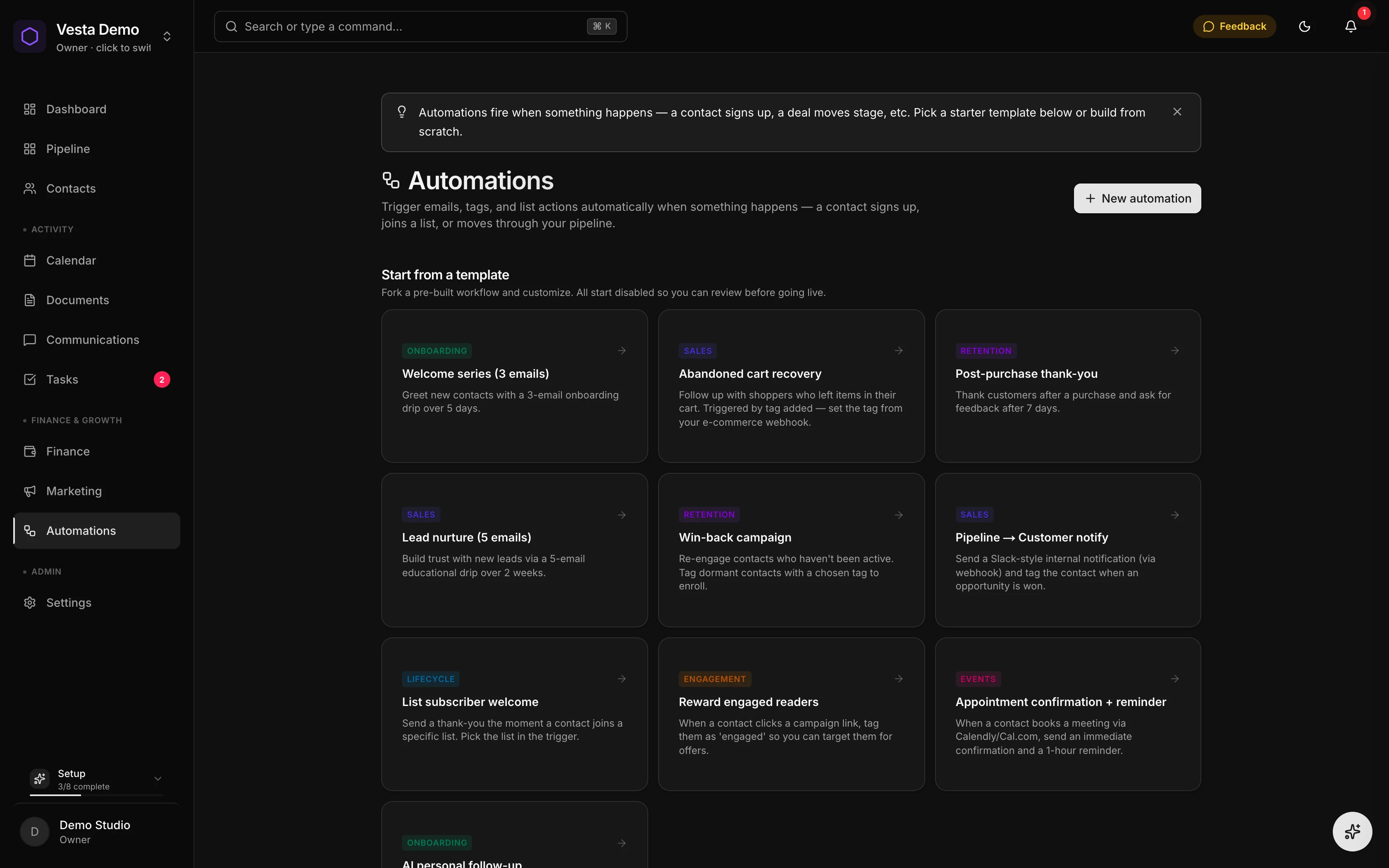Screen dimensions: 1389x868
Task: Open the Abandoned cart recovery arrow
Action: [x=899, y=351]
